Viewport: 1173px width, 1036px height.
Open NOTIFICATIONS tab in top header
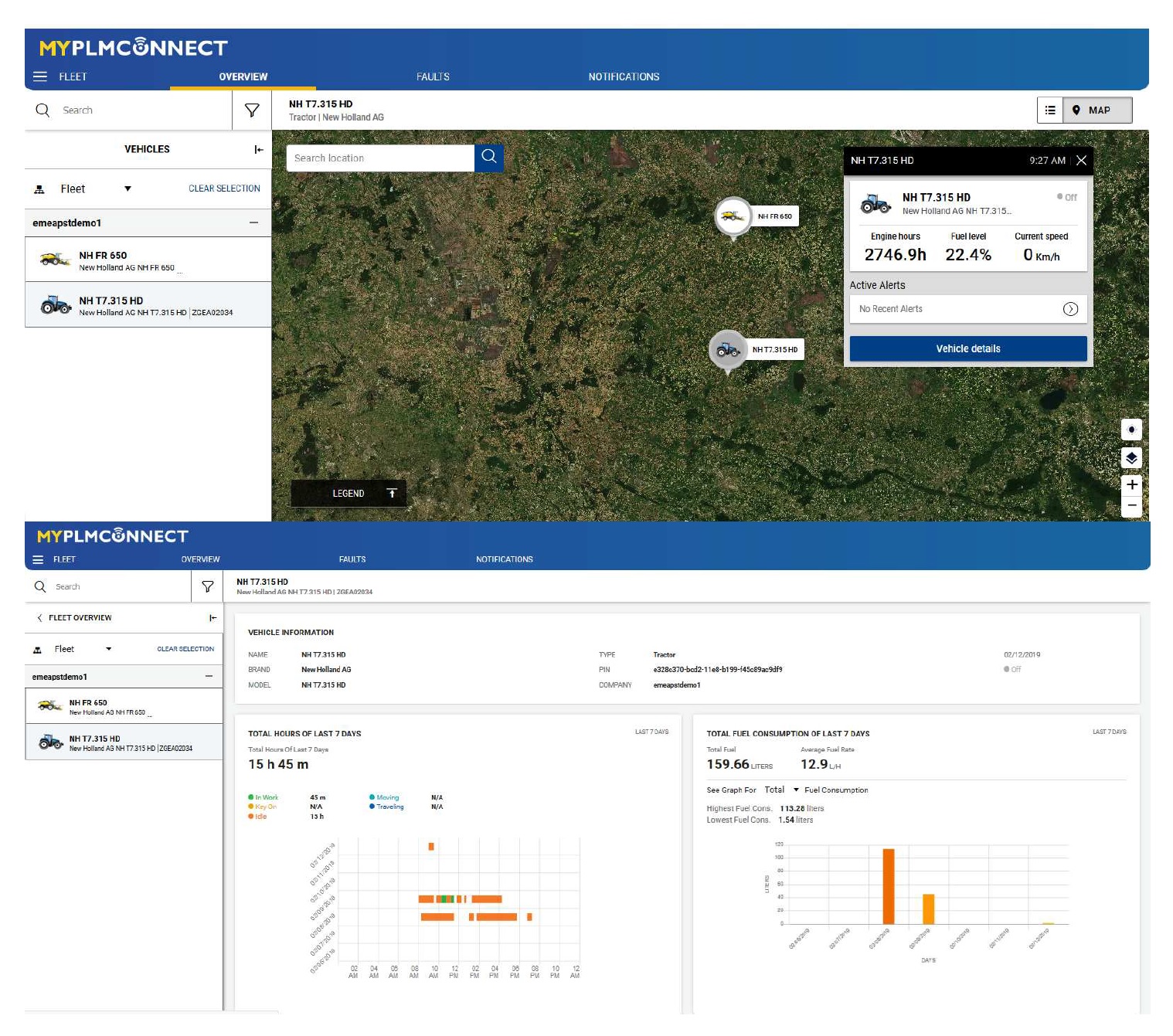[x=624, y=76]
